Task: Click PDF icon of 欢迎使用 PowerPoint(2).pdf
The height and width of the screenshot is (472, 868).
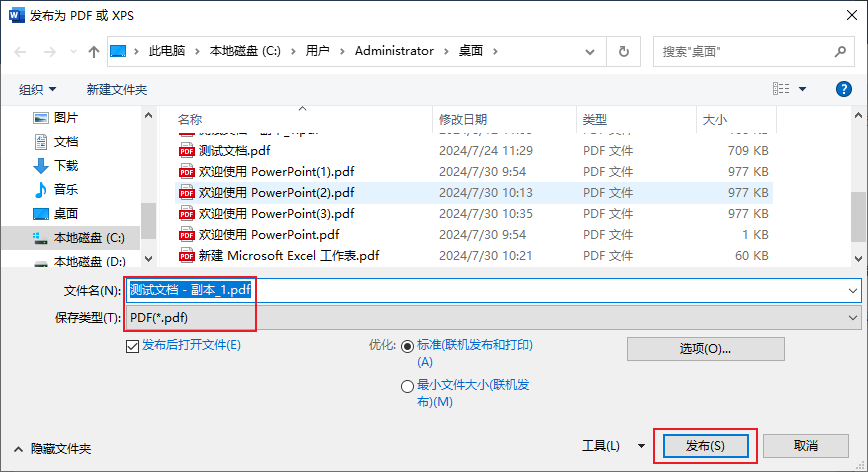Action: click(x=187, y=193)
